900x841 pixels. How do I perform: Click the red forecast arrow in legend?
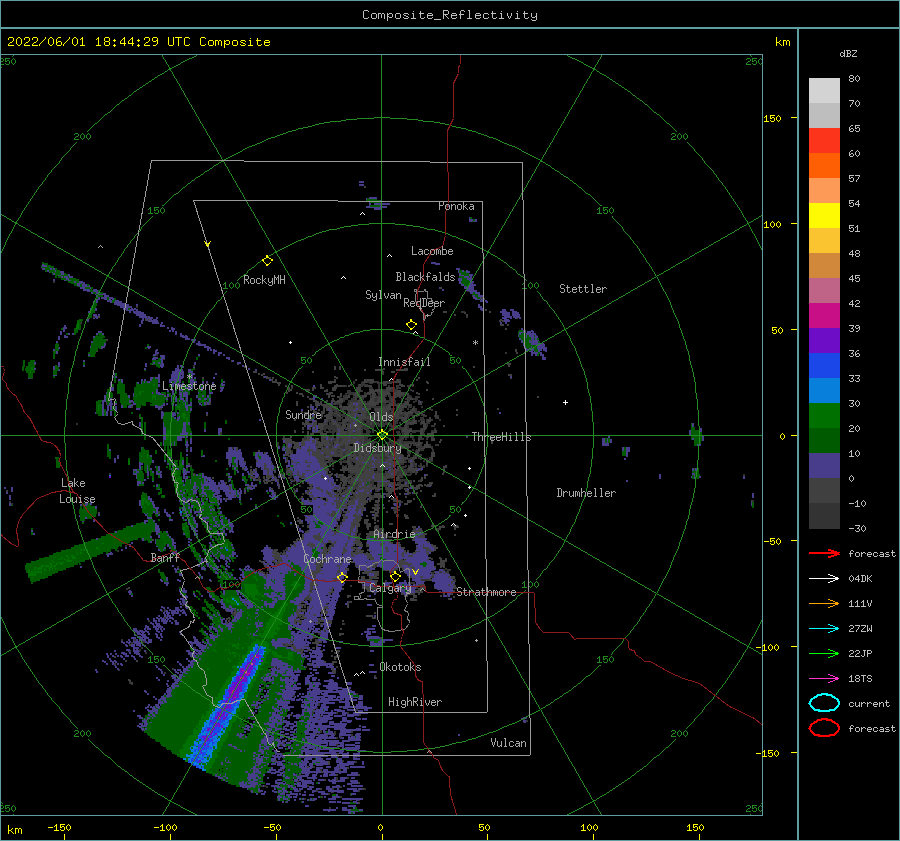click(x=824, y=553)
